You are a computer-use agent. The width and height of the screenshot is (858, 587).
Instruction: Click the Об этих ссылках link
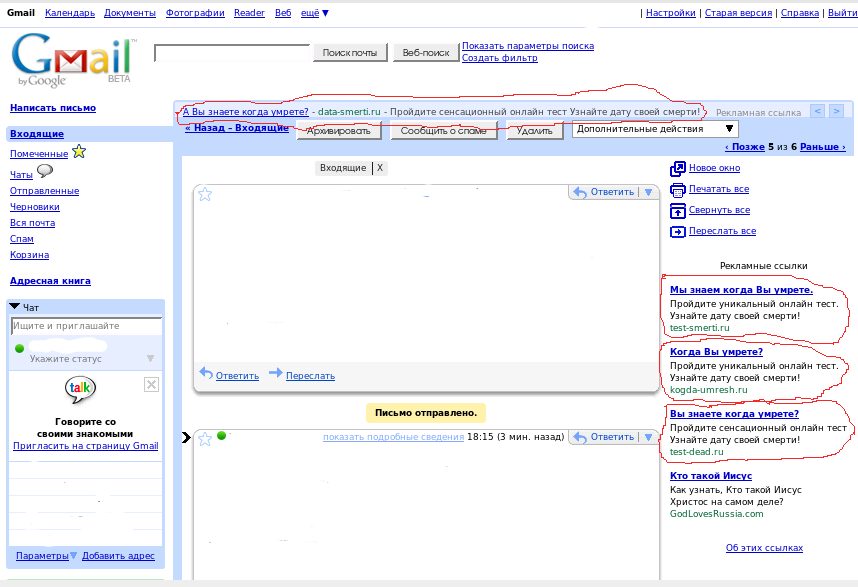click(764, 547)
